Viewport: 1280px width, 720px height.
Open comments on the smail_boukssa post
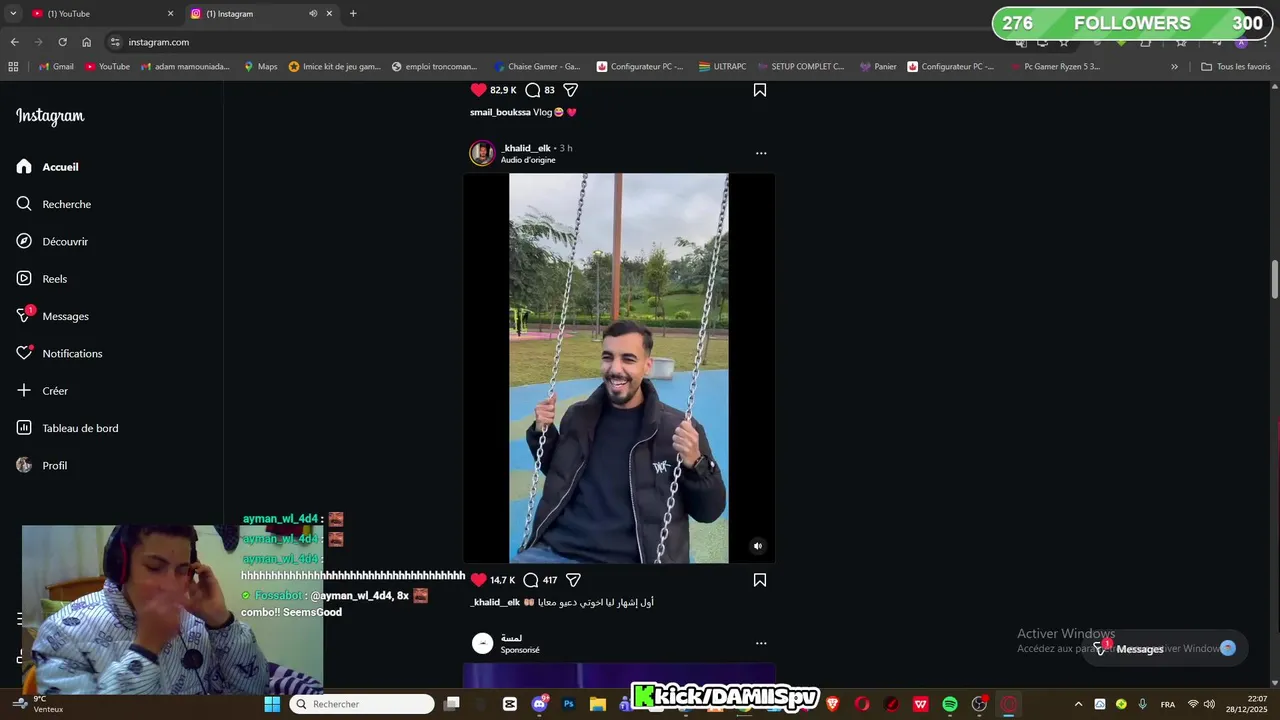click(532, 90)
